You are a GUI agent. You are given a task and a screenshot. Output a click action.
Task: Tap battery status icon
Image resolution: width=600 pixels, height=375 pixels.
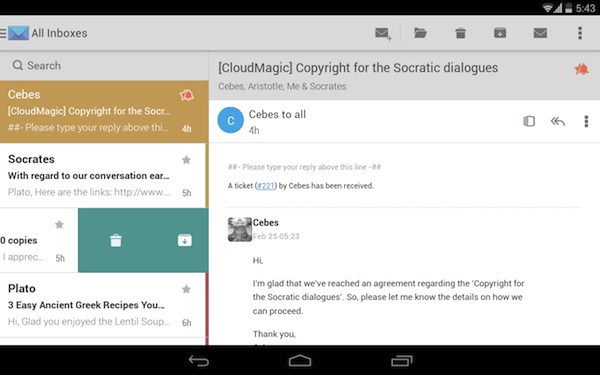pos(569,8)
